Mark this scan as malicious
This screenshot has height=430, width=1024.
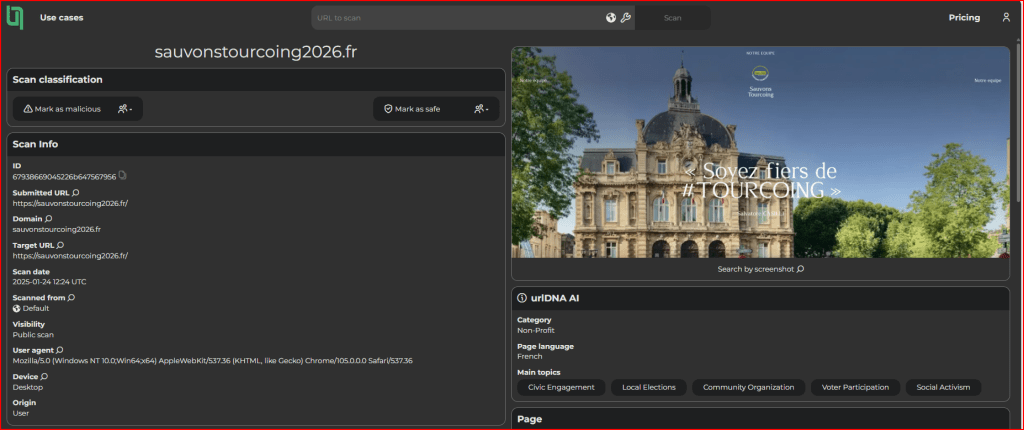(62, 109)
